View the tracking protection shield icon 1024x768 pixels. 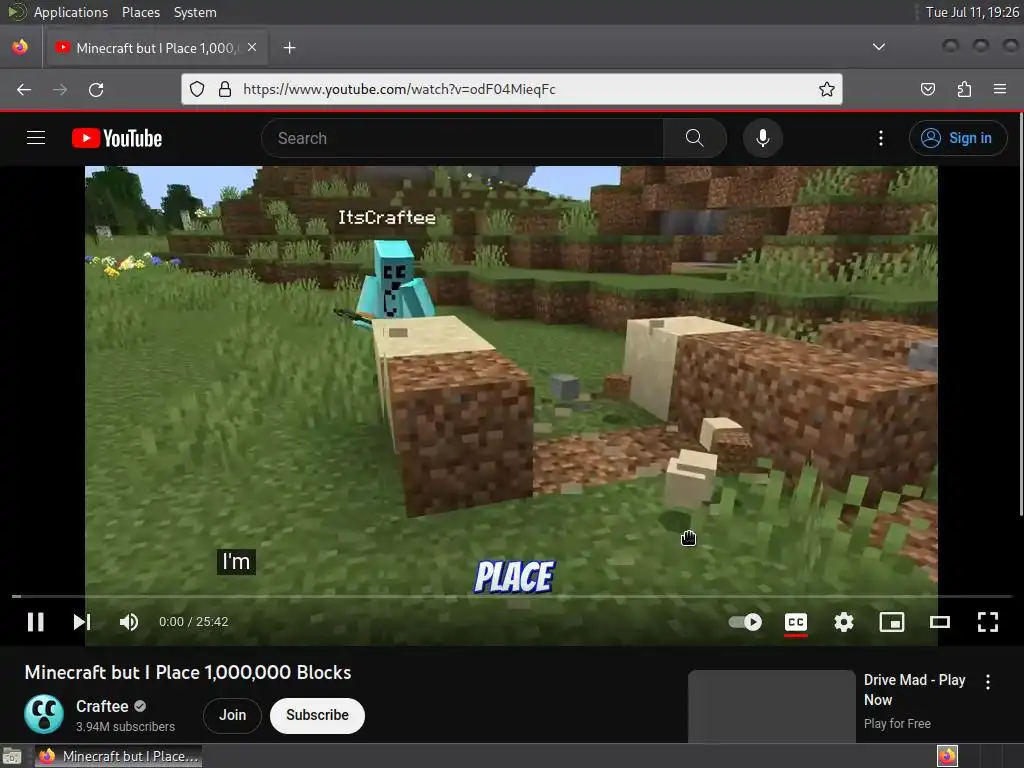click(x=197, y=89)
